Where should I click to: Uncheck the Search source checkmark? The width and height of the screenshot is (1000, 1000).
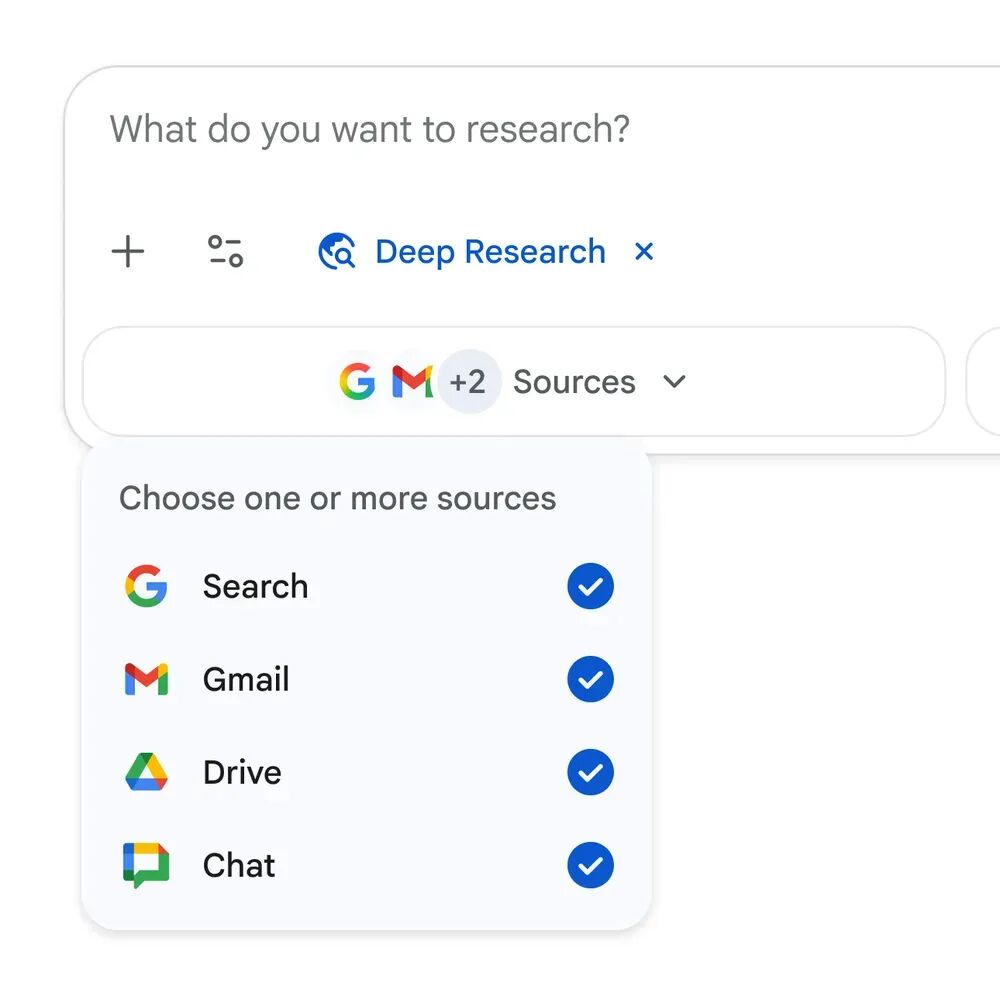point(590,587)
